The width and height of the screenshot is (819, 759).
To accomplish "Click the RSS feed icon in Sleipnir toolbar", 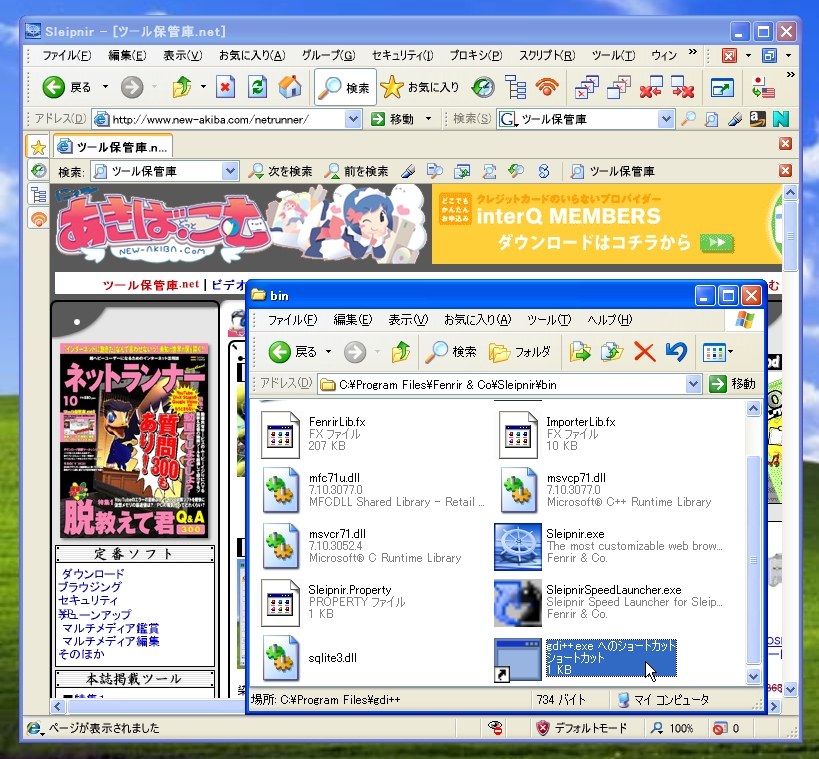I will click(x=547, y=87).
